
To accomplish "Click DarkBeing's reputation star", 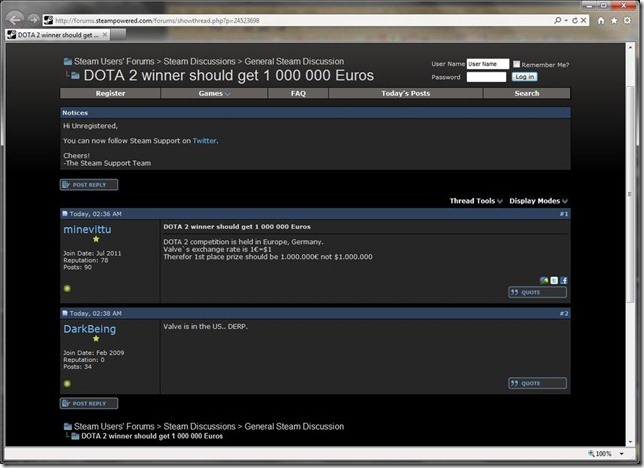I will click(x=96, y=338).
